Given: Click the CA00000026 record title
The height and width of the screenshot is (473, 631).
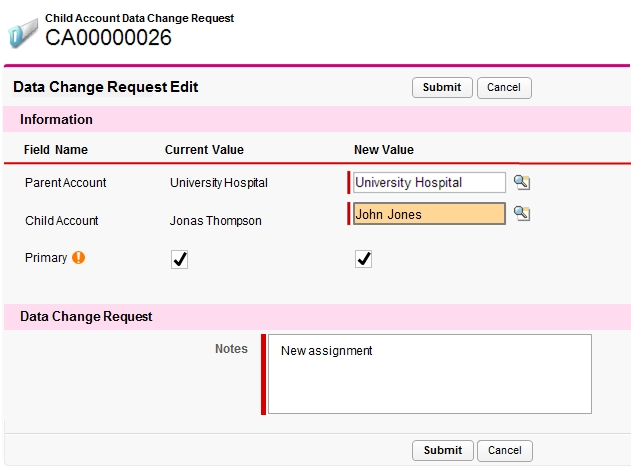Looking at the screenshot, I should point(108,38).
